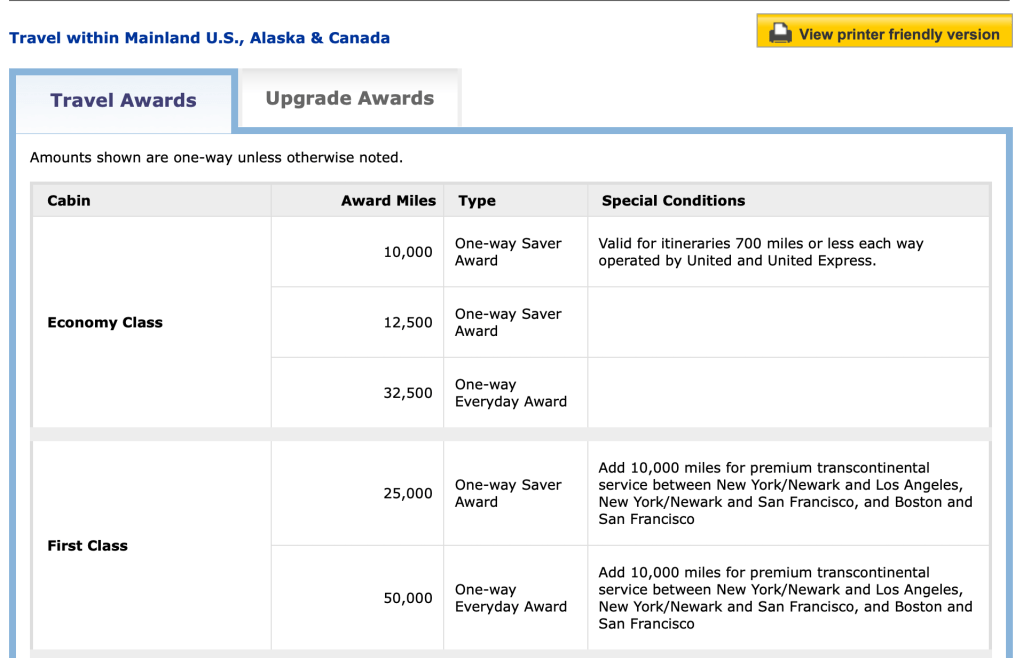1023x658 pixels.
Task: Click the Cabin column header
Action: [69, 200]
